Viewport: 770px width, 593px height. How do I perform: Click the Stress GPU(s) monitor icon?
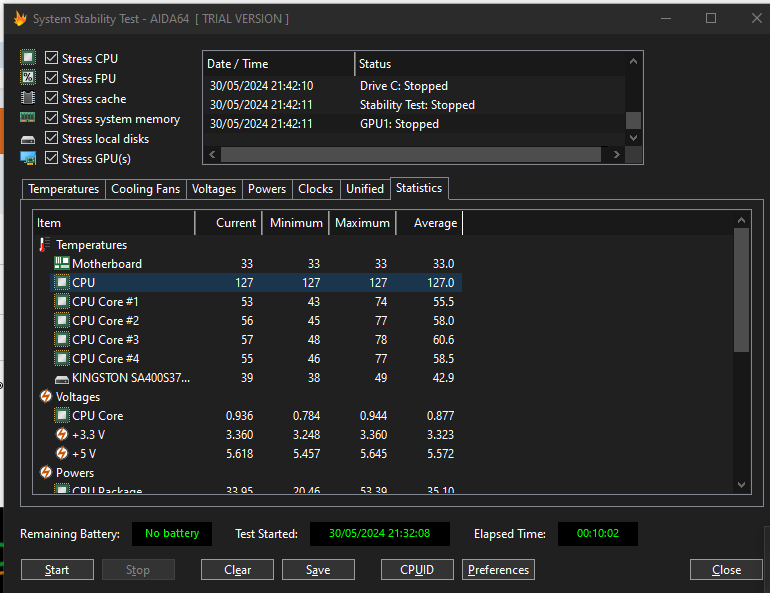point(28,158)
